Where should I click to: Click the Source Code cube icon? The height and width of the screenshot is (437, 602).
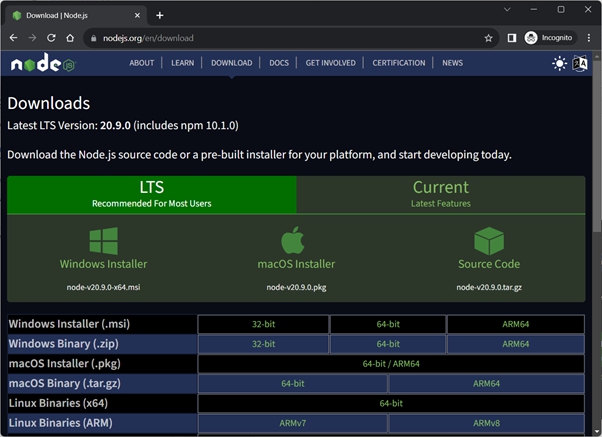(x=488, y=241)
